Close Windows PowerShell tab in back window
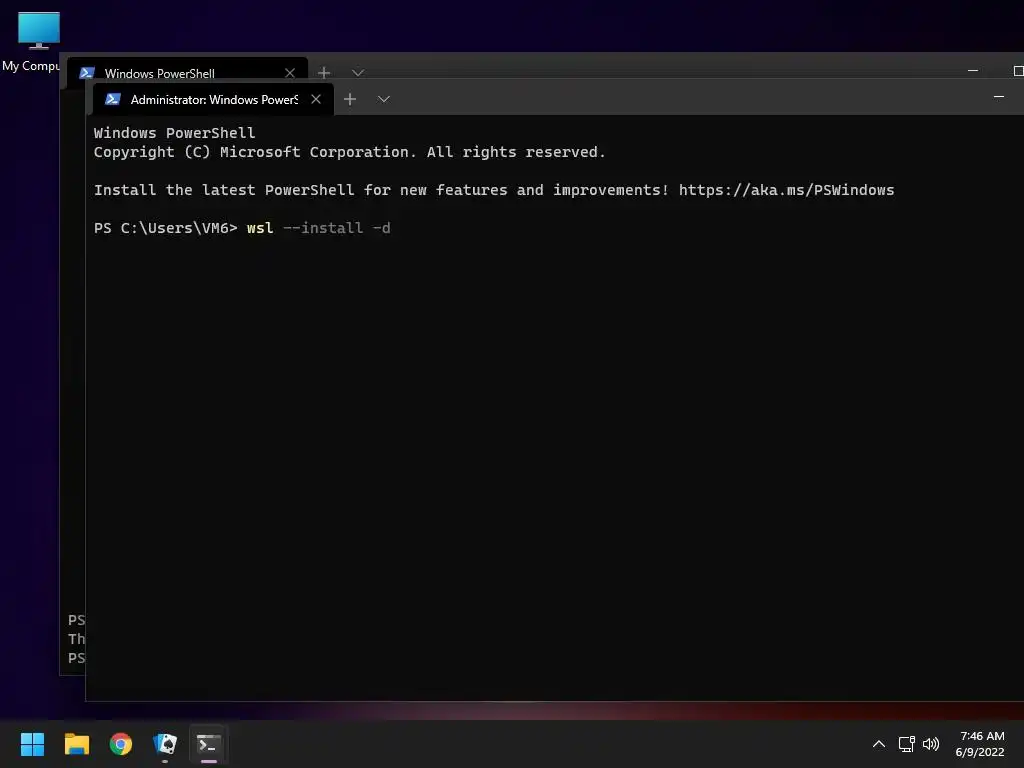Viewport: 1024px width, 768px height. pyautogui.click(x=290, y=73)
